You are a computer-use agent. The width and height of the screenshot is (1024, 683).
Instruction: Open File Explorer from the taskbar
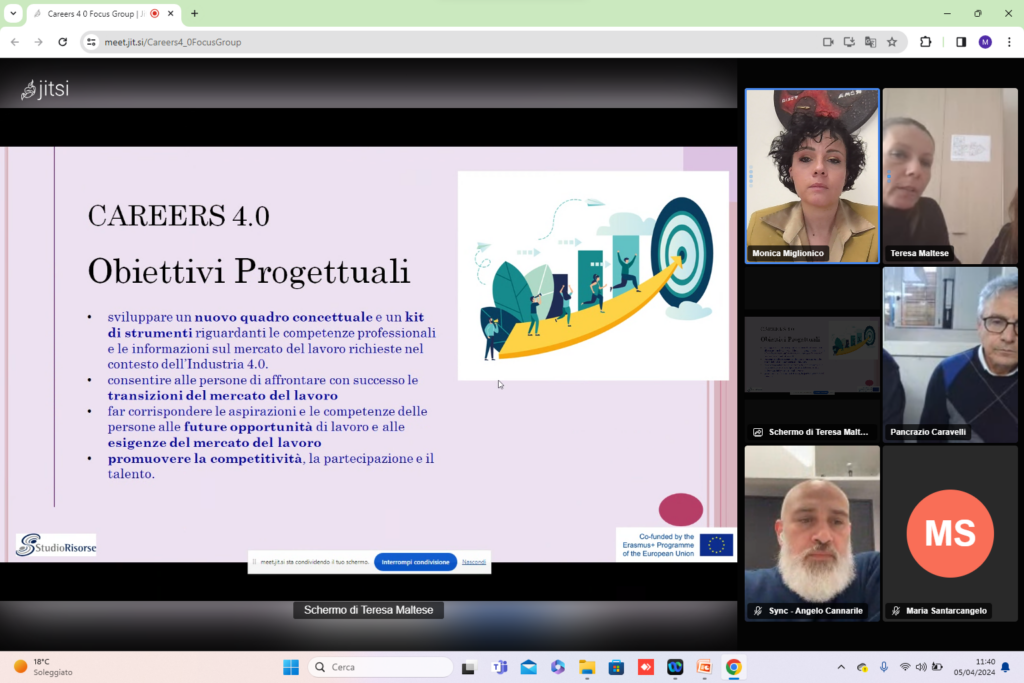(x=587, y=667)
